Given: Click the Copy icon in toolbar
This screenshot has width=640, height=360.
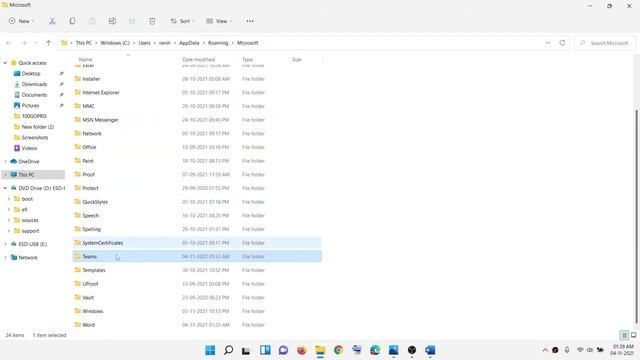Looking at the screenshot, I should click(x=72, y=21).
